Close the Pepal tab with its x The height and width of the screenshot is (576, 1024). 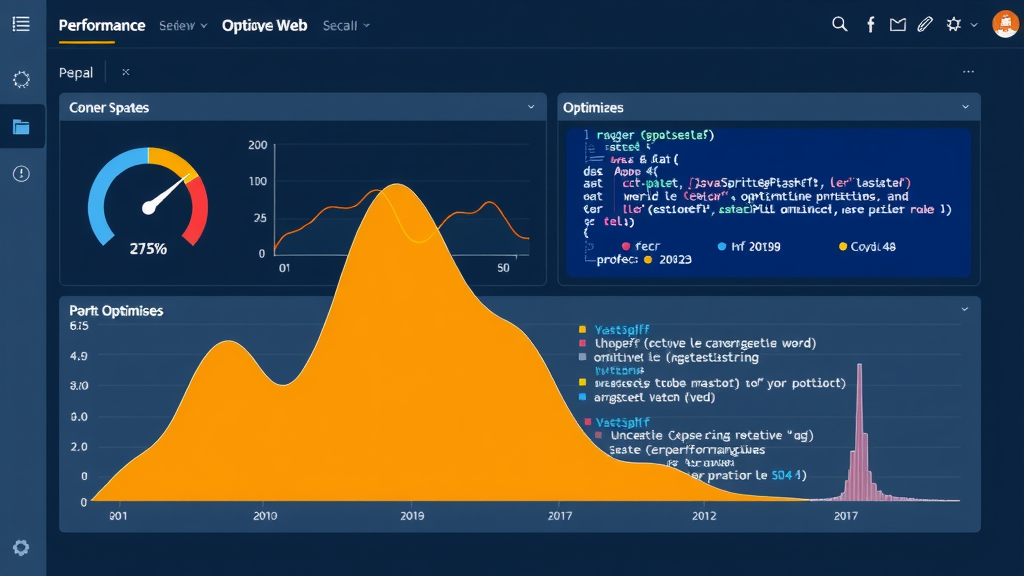tap(124, 72)
